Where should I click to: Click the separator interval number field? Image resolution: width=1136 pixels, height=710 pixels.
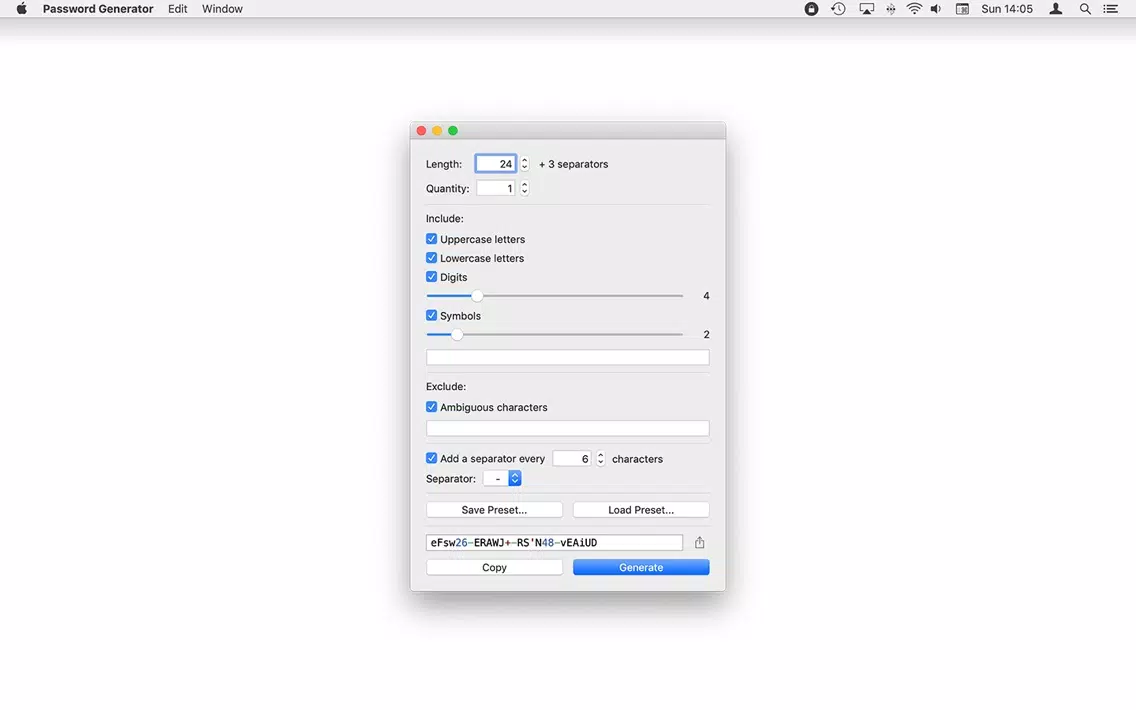pos(572,459)
